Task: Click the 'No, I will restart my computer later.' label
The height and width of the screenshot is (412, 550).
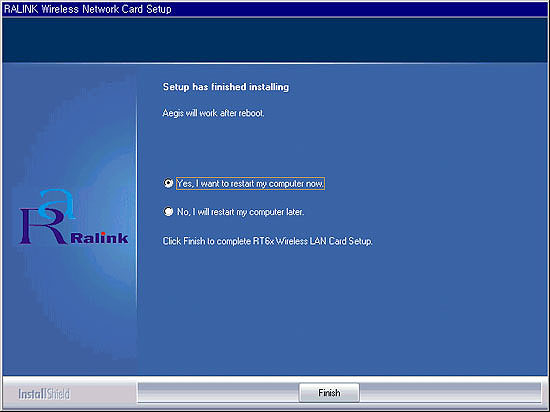Action: pos(240,212)
